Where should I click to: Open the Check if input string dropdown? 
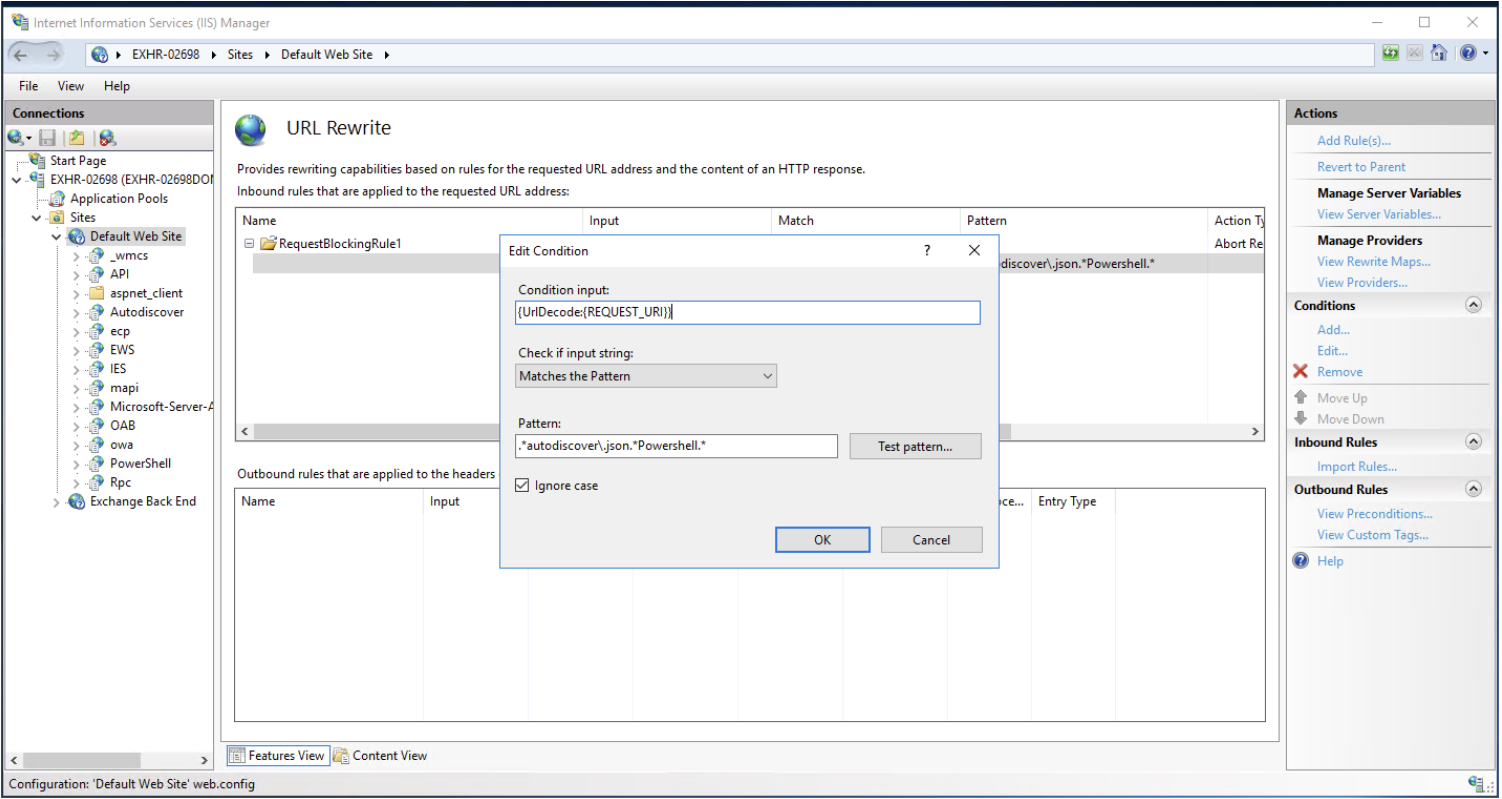coord(646,376)
